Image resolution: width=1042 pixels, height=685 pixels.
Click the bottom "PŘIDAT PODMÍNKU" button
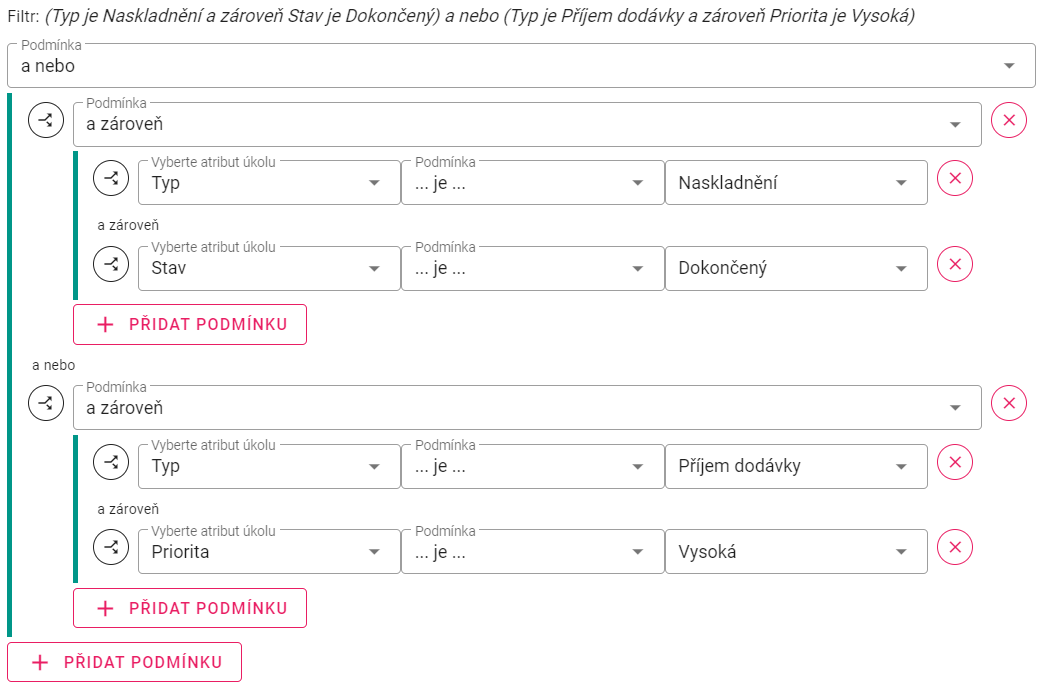click(124, 661)
